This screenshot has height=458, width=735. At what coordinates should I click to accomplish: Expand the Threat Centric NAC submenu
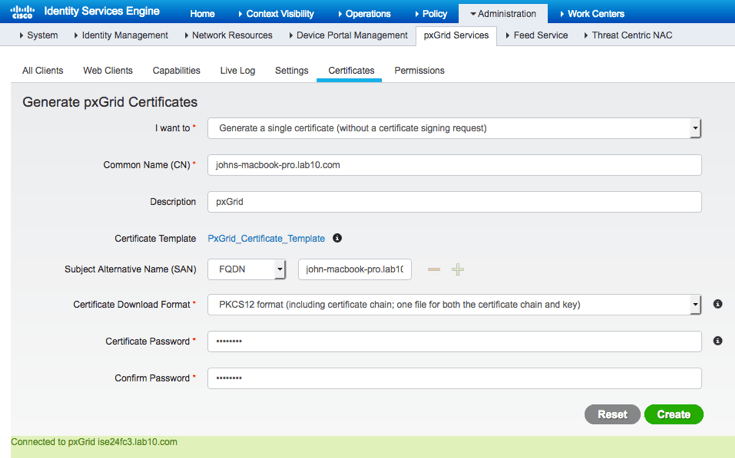tap(628, 35)
